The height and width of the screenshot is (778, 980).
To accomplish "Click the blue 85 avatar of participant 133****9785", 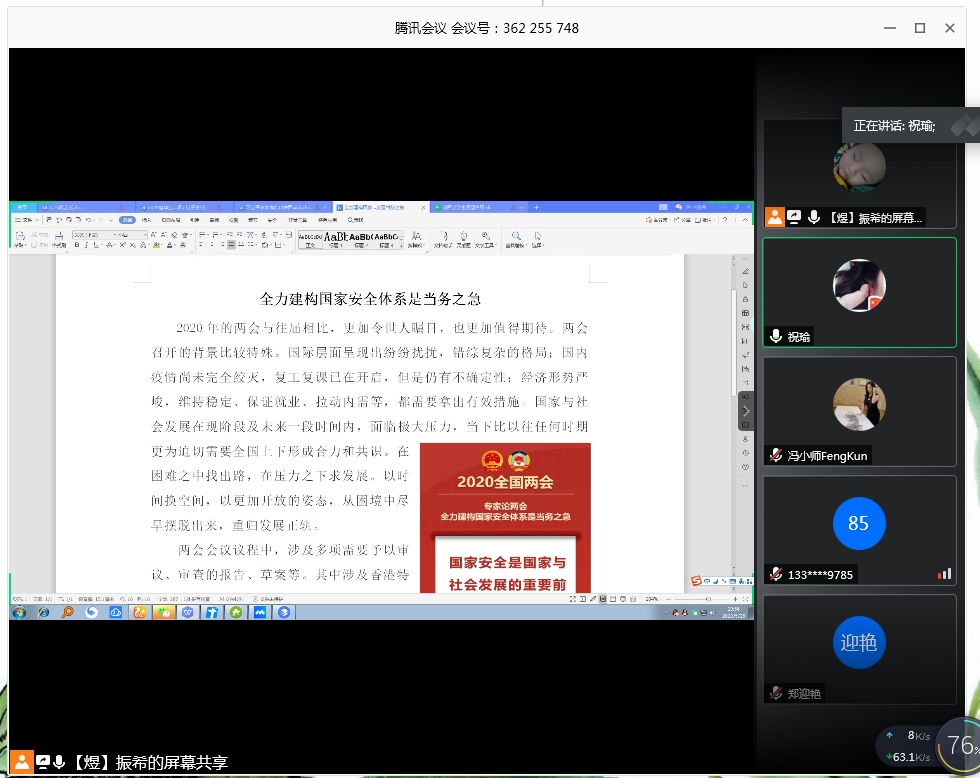I will 859,523.
